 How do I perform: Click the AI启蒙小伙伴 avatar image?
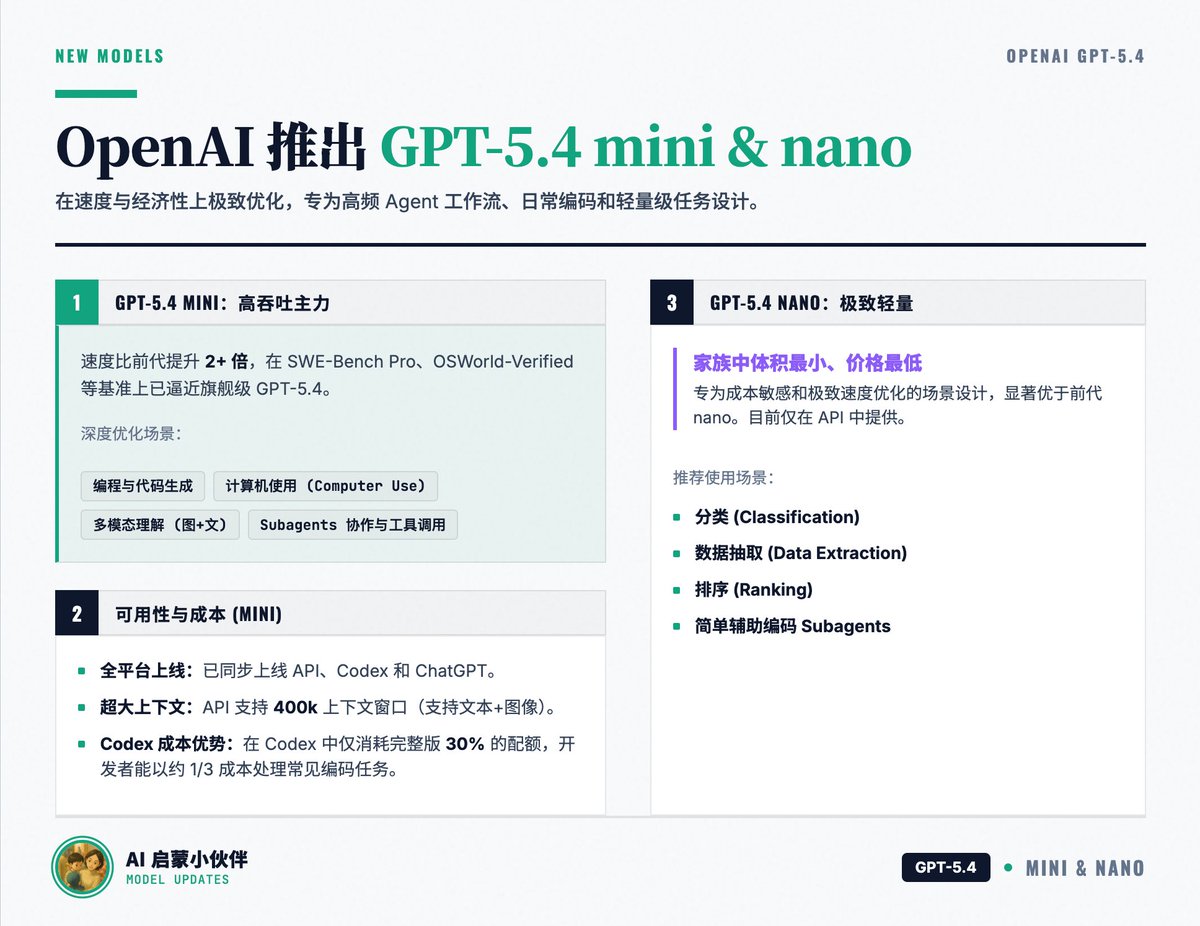tap(82, 867)
